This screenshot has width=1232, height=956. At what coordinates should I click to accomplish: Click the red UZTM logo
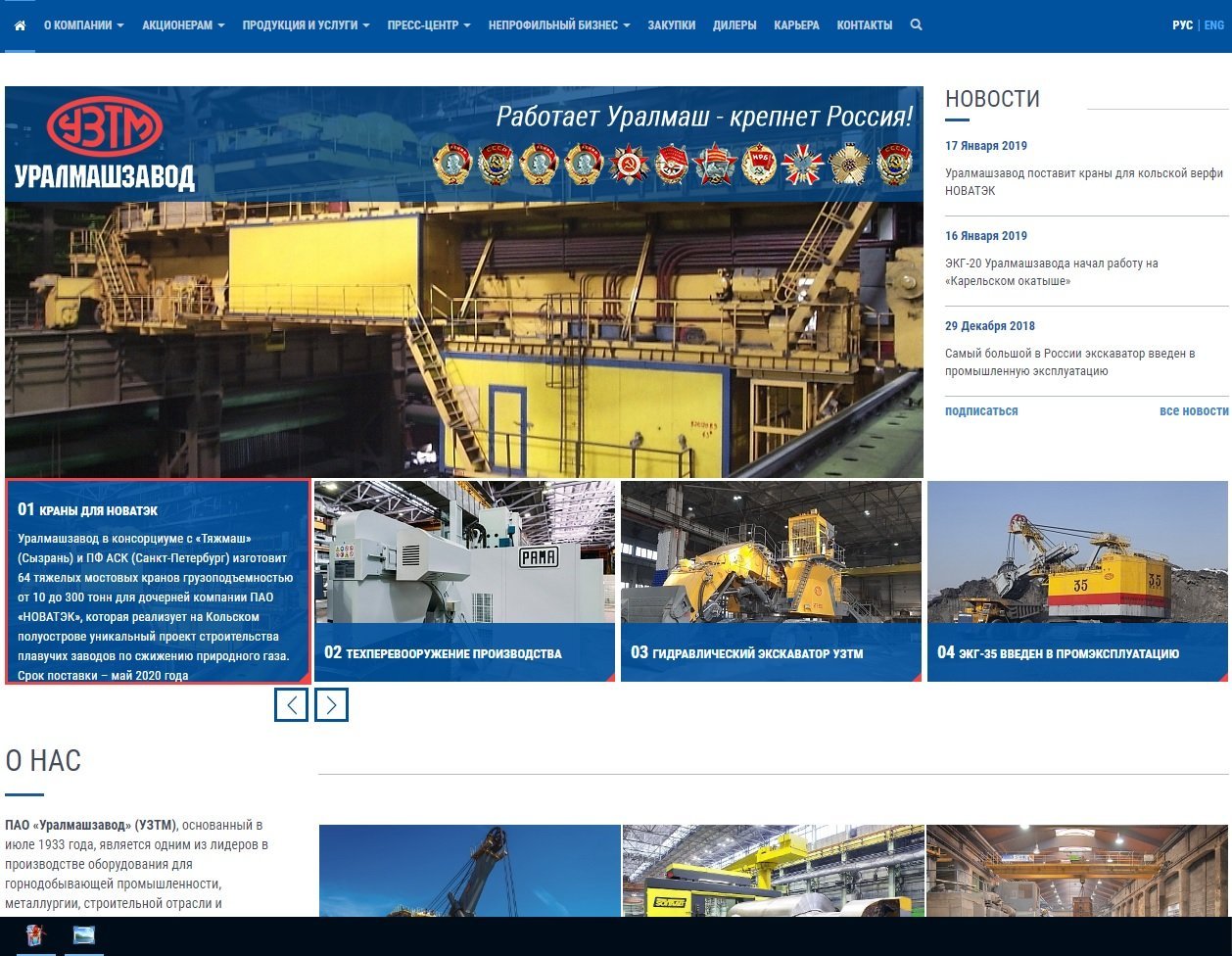coord(105,127)
